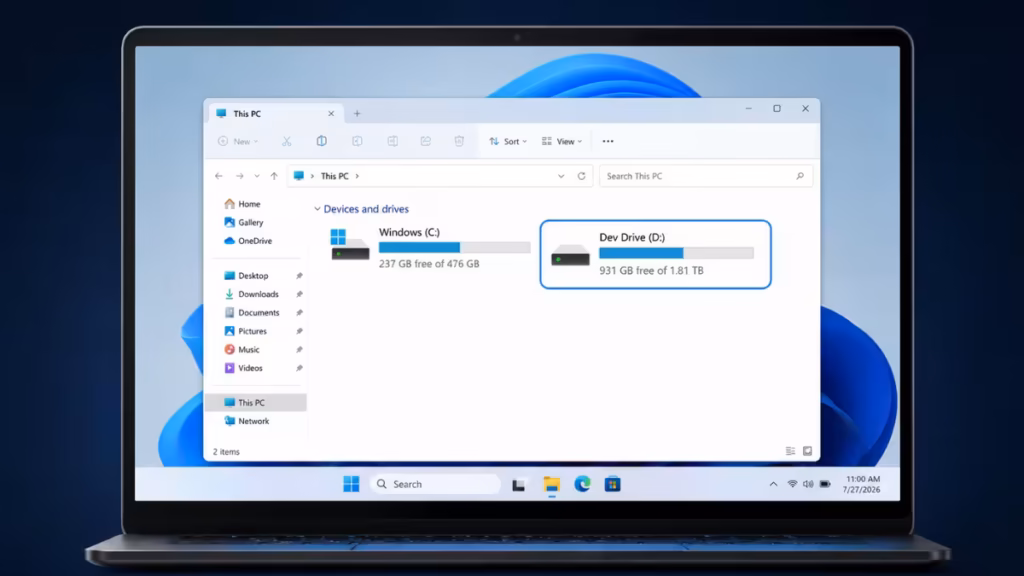Image resolution: width=1024 pixels, height=576 pixels.
Task: Open the Sort dropdown
Action: pos(508,141)
